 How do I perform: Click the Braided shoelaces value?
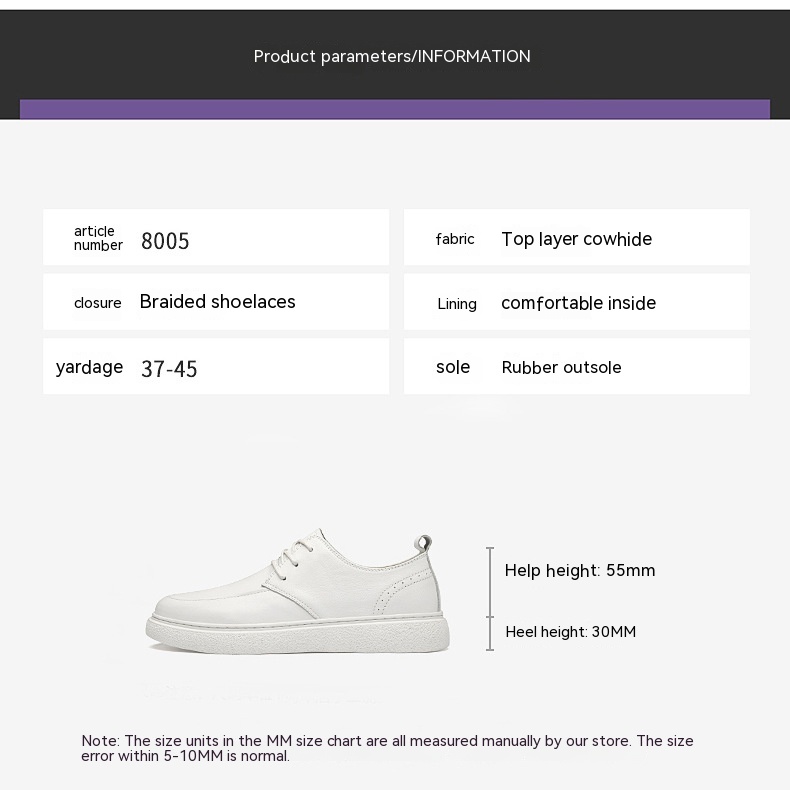(217, 302)
